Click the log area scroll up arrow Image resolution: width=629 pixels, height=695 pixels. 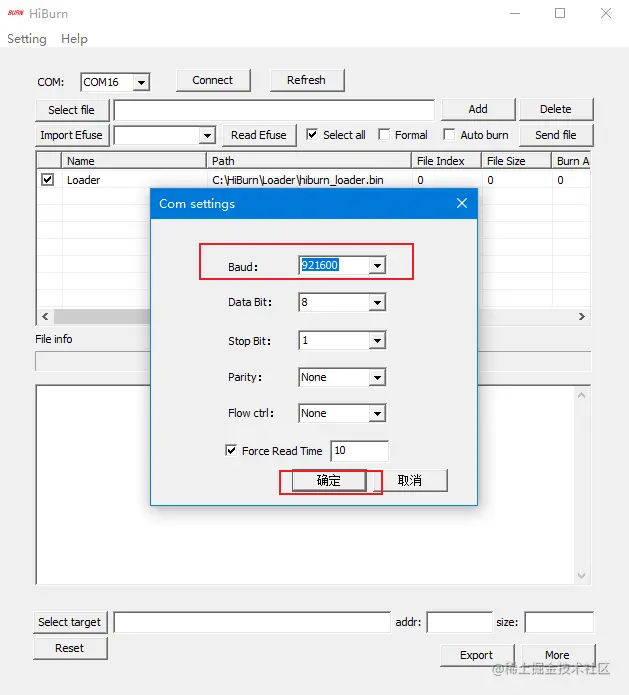(582, 395)
